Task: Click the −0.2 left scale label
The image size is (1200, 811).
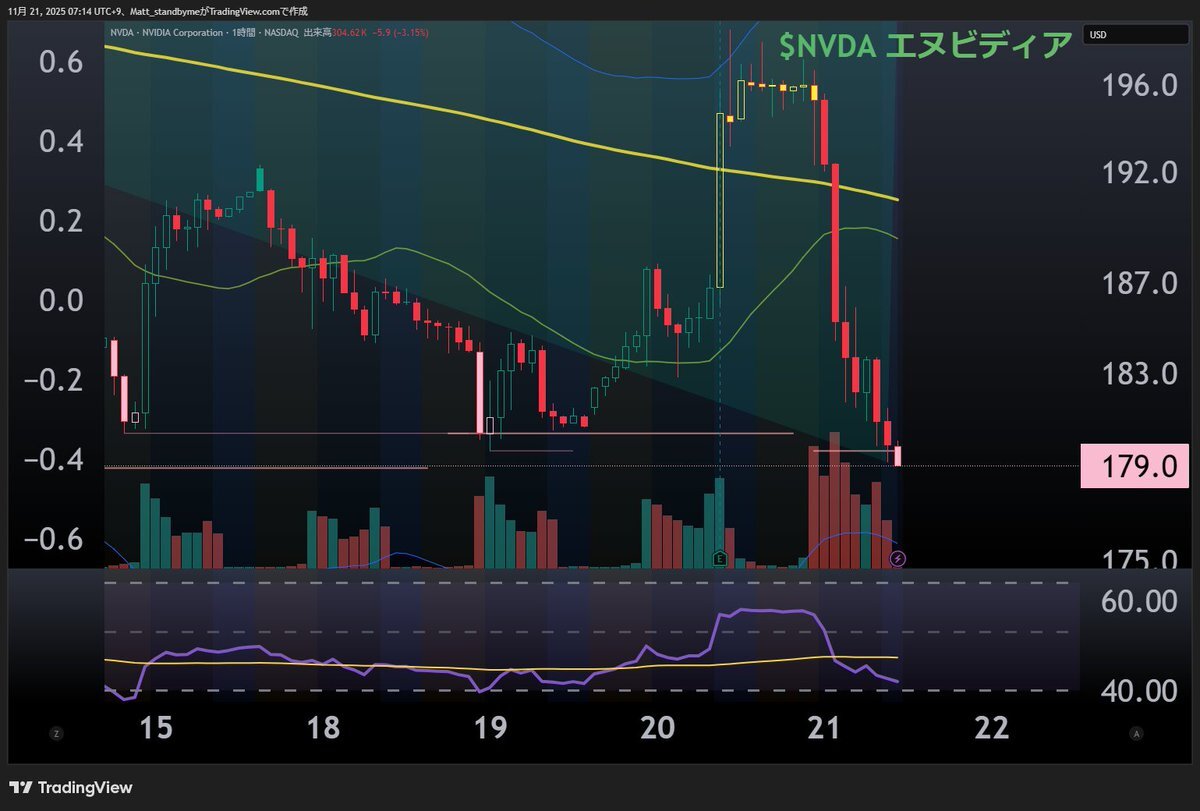Action: tap(53, 381)
